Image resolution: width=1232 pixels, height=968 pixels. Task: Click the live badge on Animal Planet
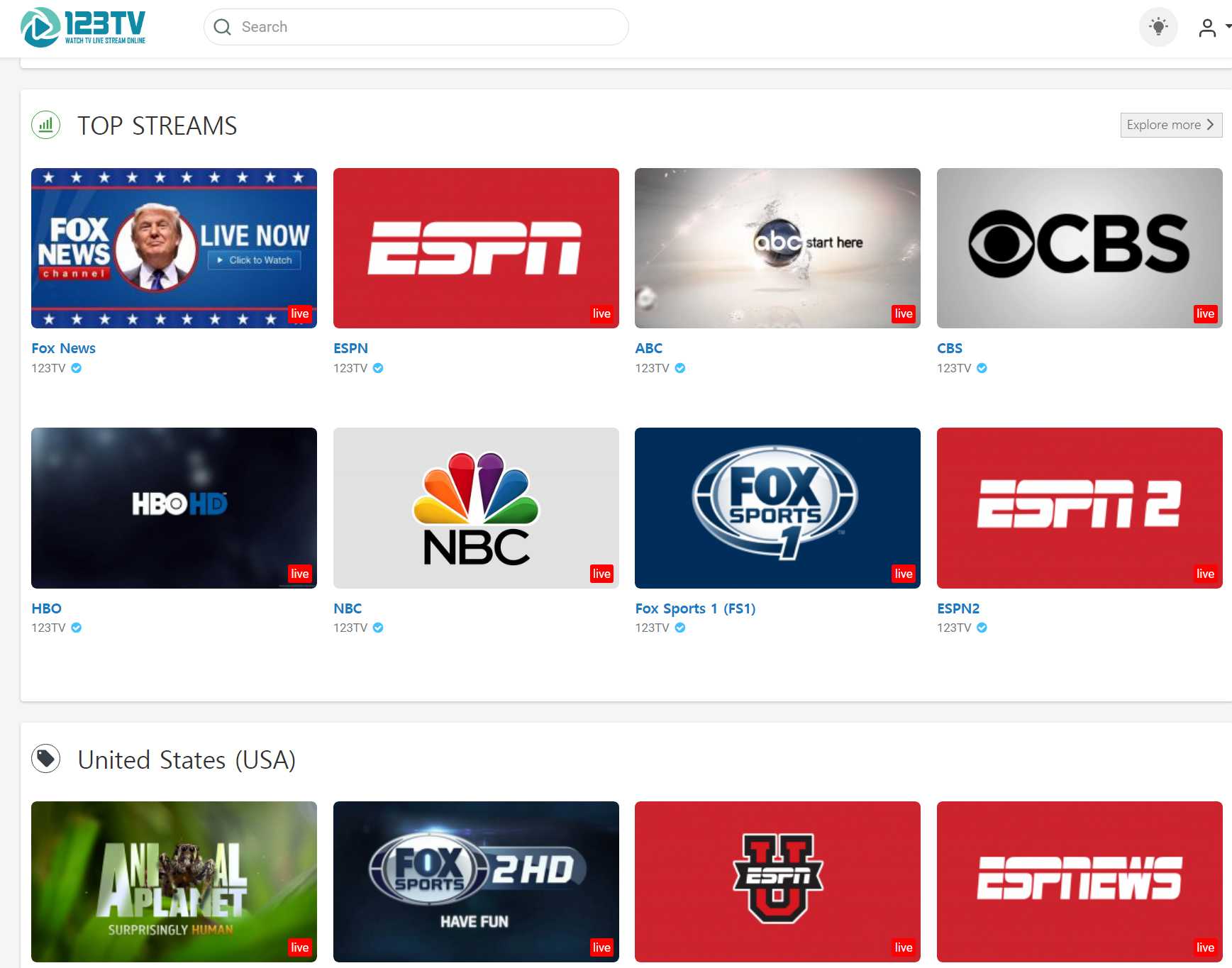[300, 947]
